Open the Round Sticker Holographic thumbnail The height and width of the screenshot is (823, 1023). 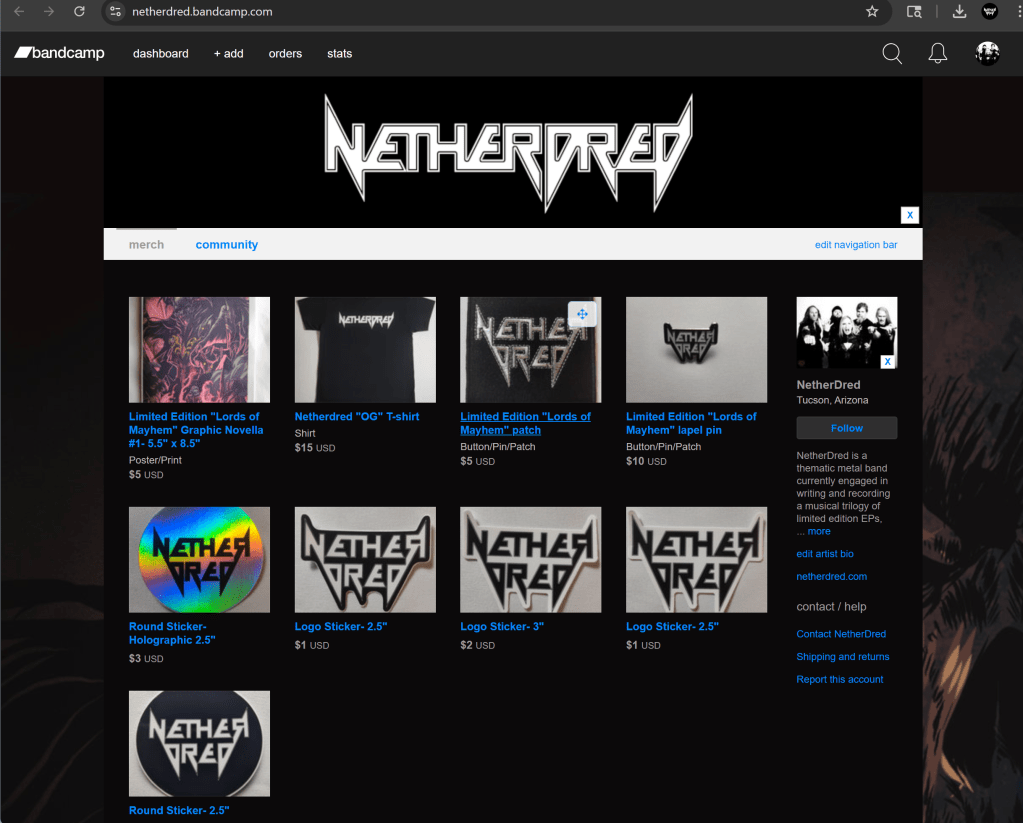[199, 559]
